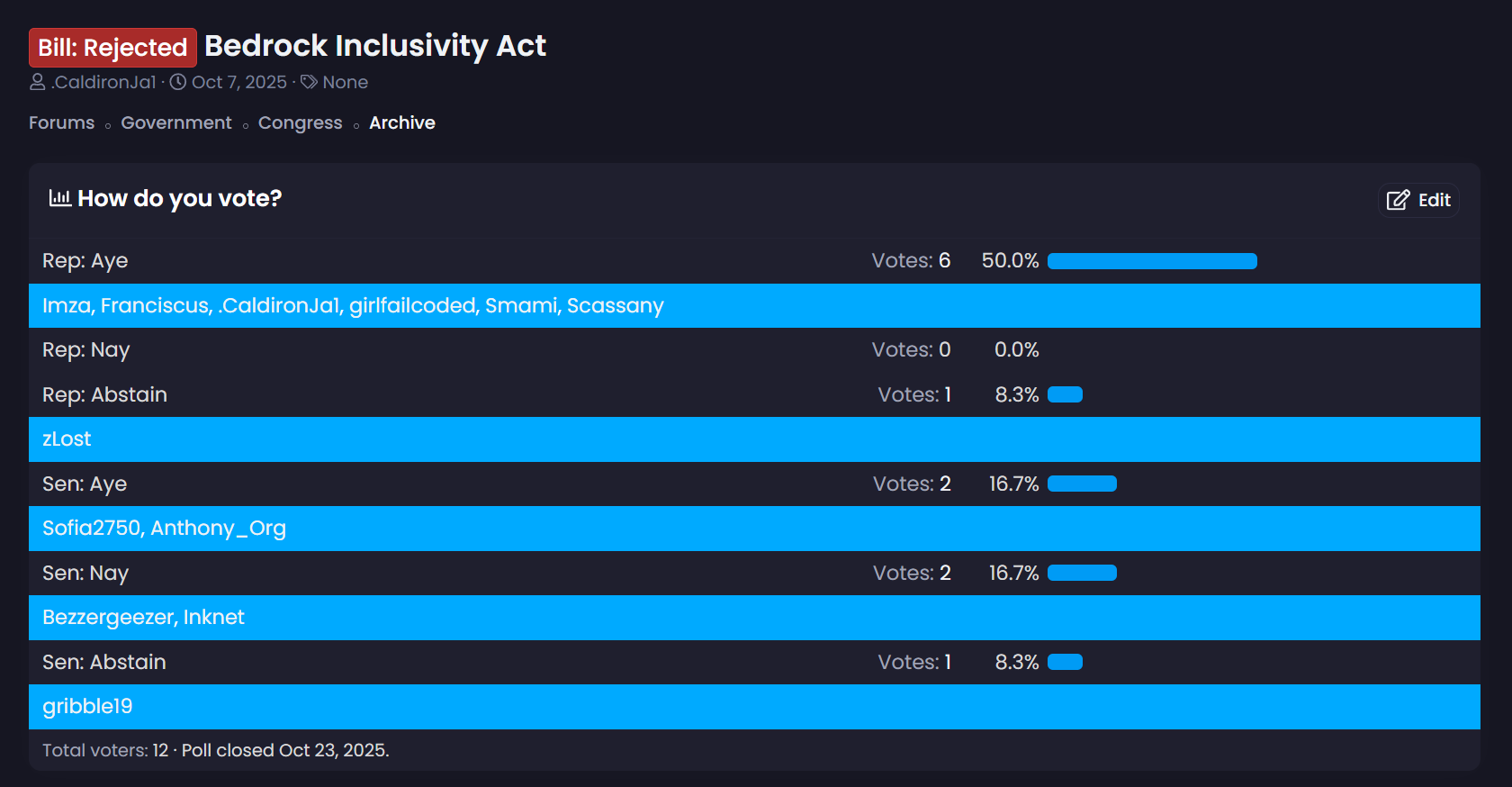Viewport: 1512px width, 787px height.
Task: Navigate to the Congress breadcrumb
Action: 300,122
